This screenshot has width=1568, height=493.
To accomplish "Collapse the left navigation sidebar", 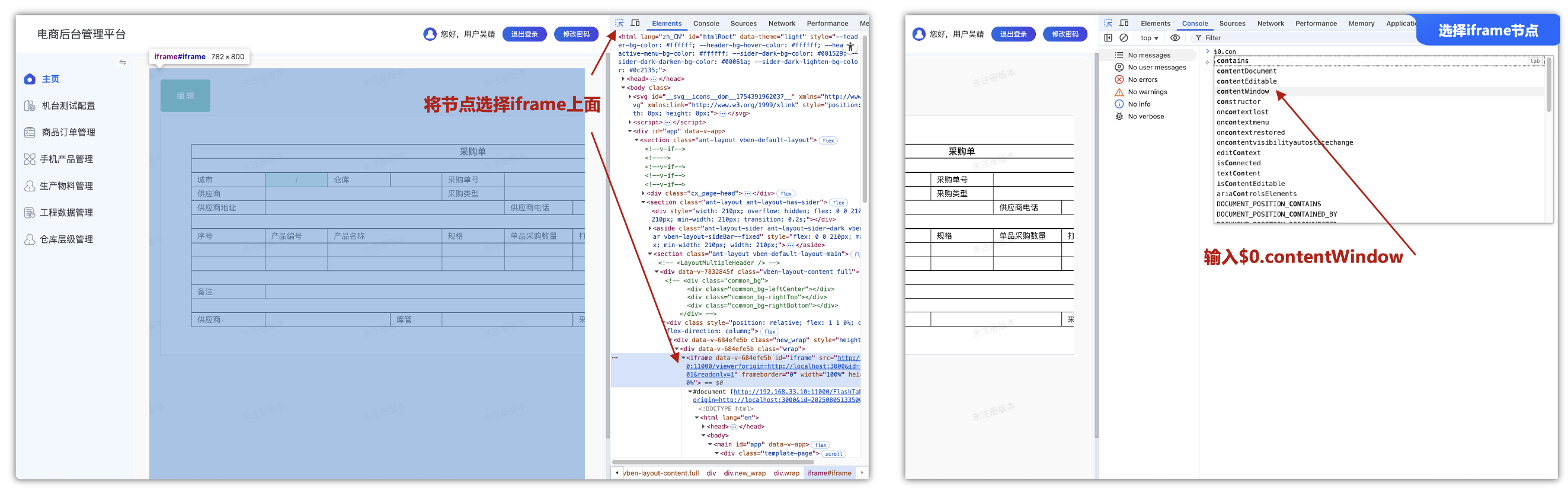I will click(122, 62).
